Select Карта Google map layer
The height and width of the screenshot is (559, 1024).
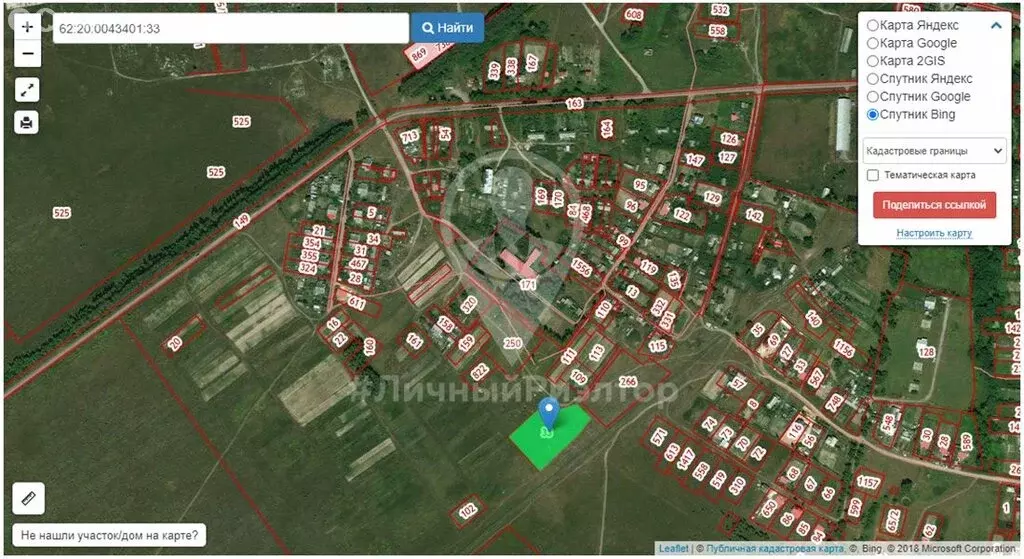click(x=873, y=44)
